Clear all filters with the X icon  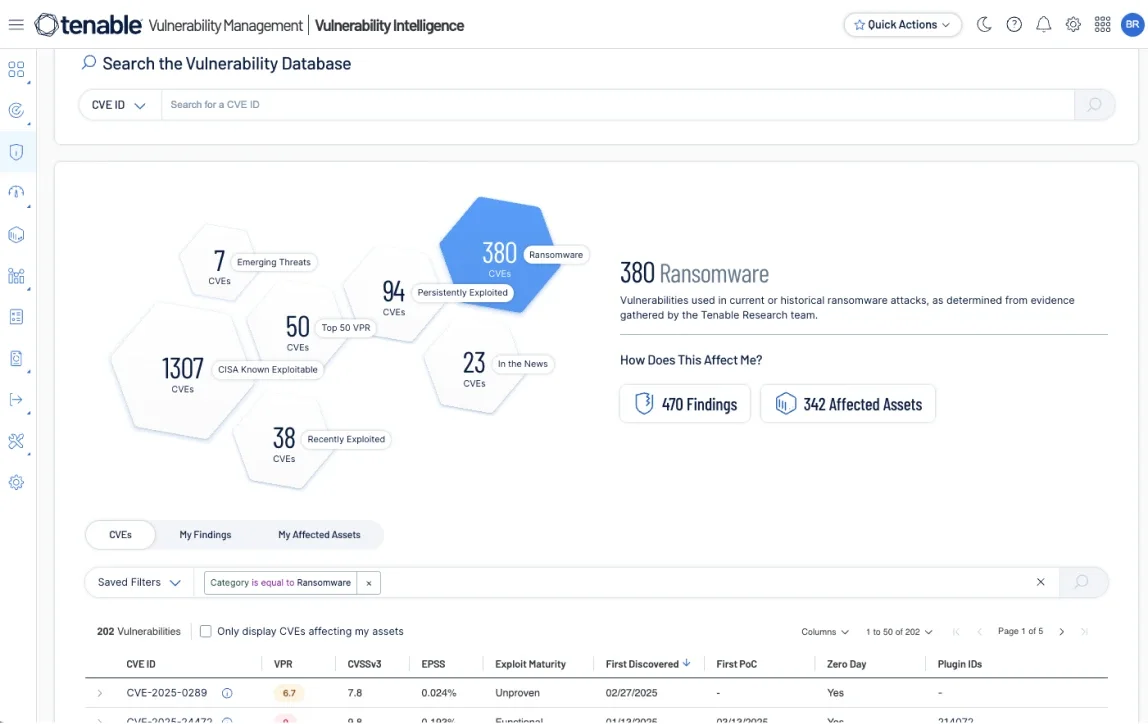coord(1040,582)
